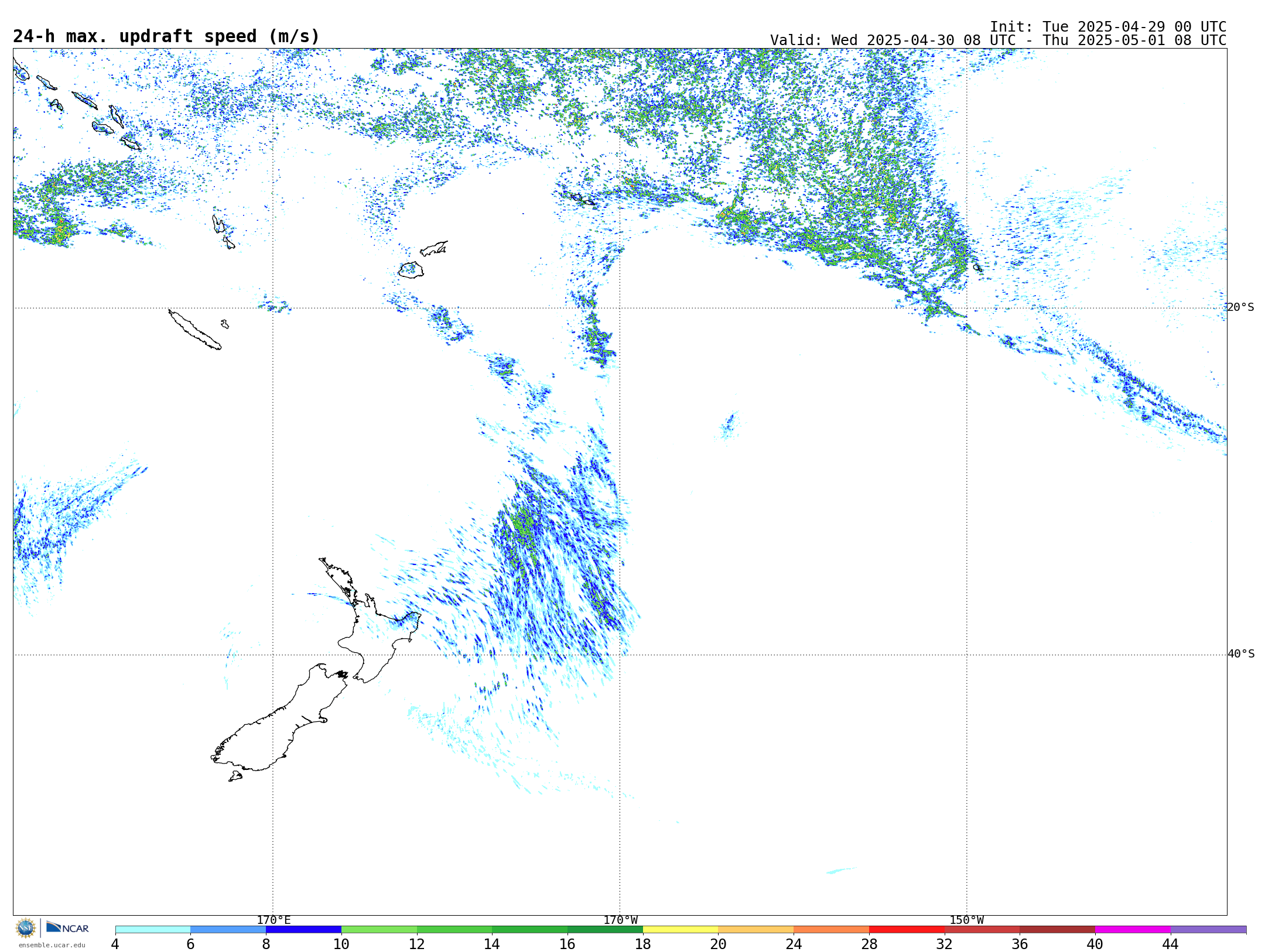Viewport: 1265px width, 952px height.
Task: Select the magenta 40–44 m/s swatch
Action: coord(1133,930)
